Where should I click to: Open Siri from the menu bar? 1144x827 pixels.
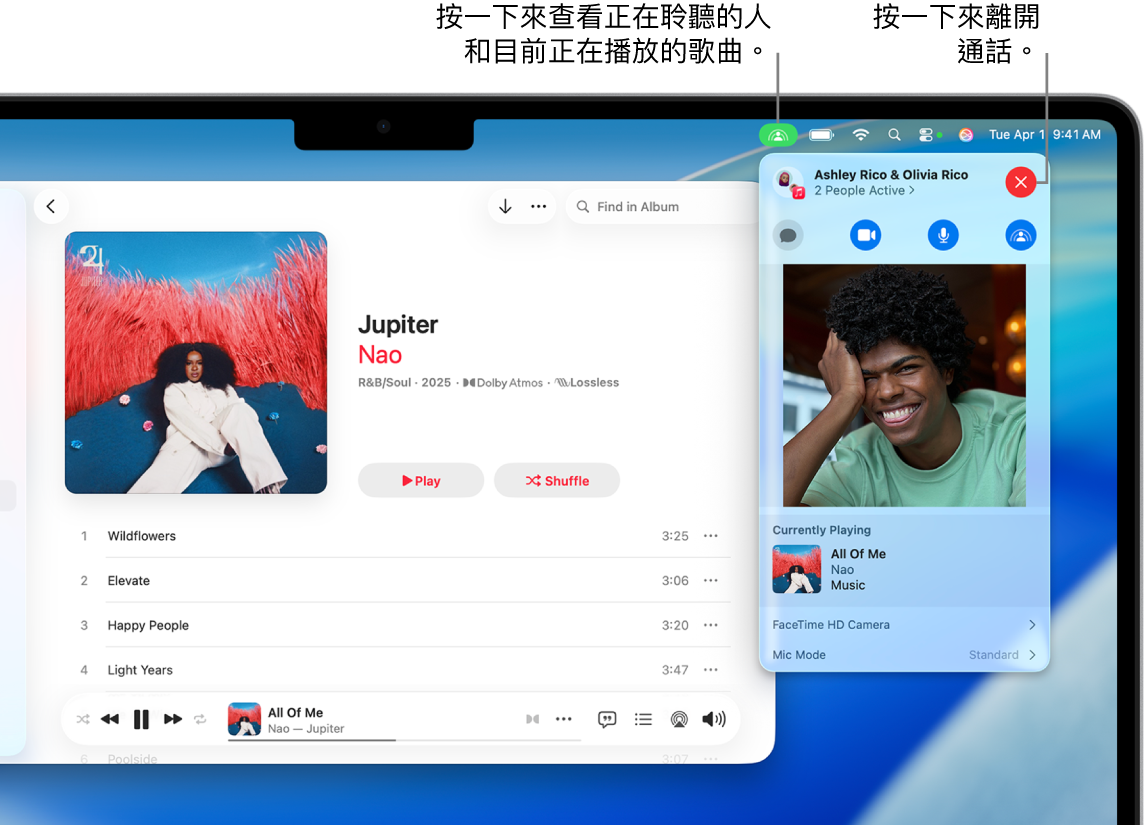point(966,134)
